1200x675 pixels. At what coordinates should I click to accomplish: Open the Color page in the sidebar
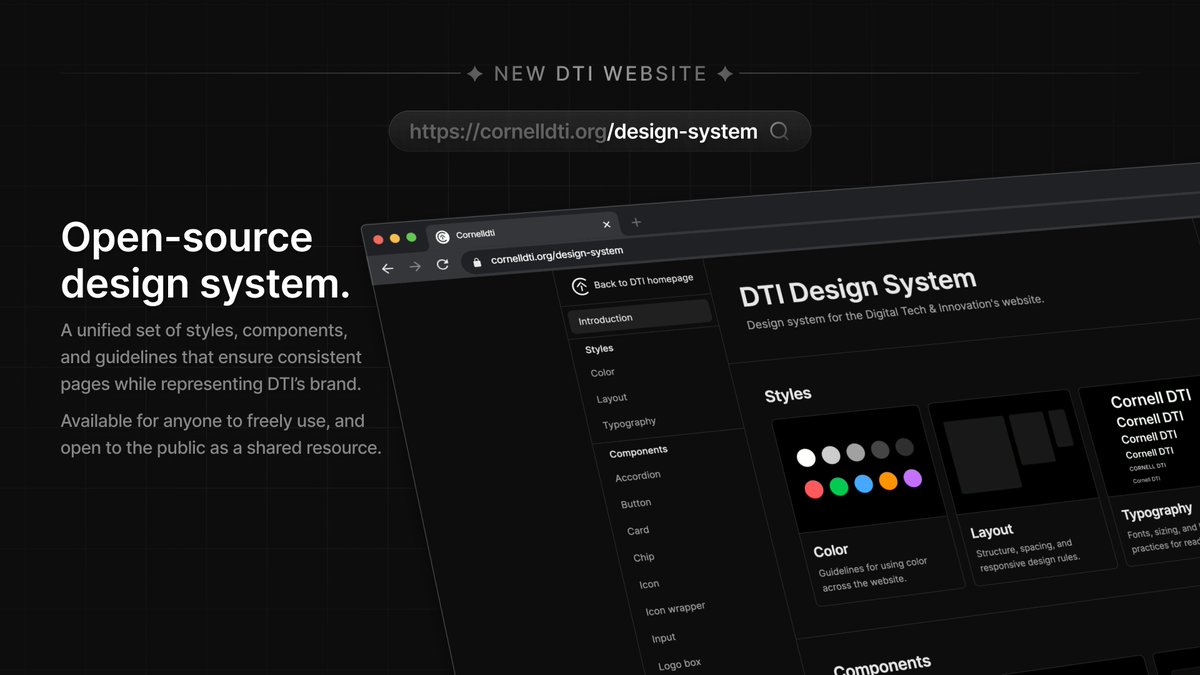pos(603,372)
